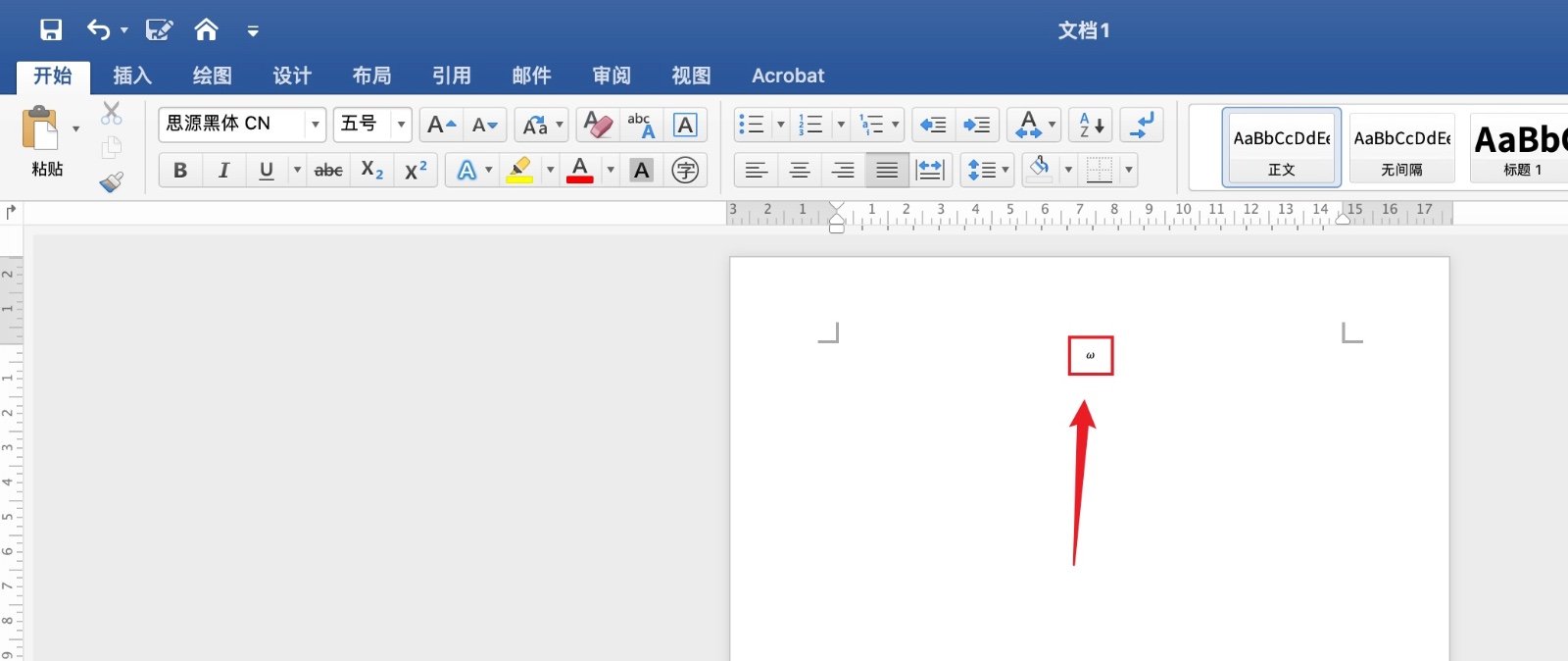Open the 视图 tab

pos(691,76)
